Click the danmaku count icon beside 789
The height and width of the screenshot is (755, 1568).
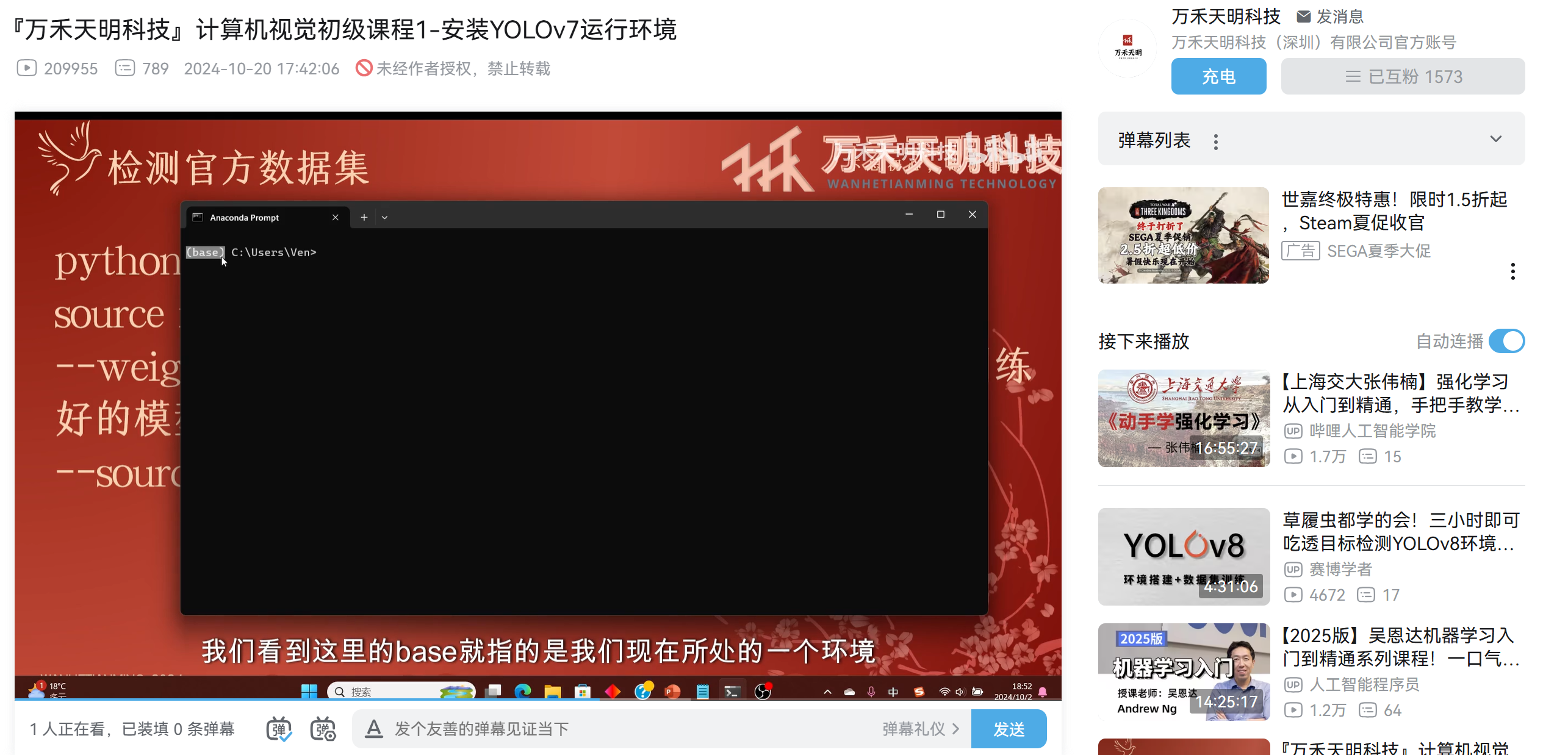(x=125, y=68)
